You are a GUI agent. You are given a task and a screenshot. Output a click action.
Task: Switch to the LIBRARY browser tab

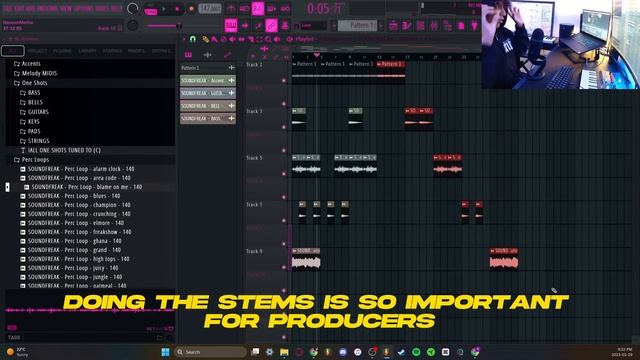[x=87, y=51]
